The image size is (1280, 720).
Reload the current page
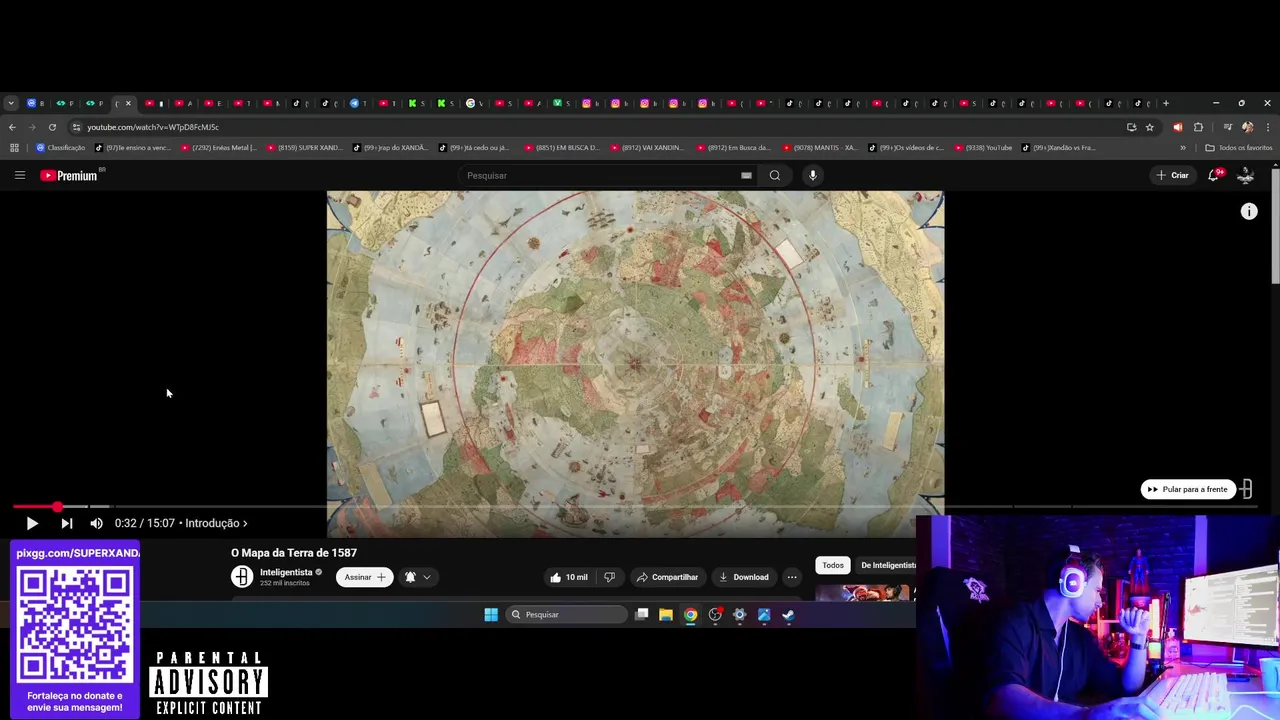click(52, 127)
